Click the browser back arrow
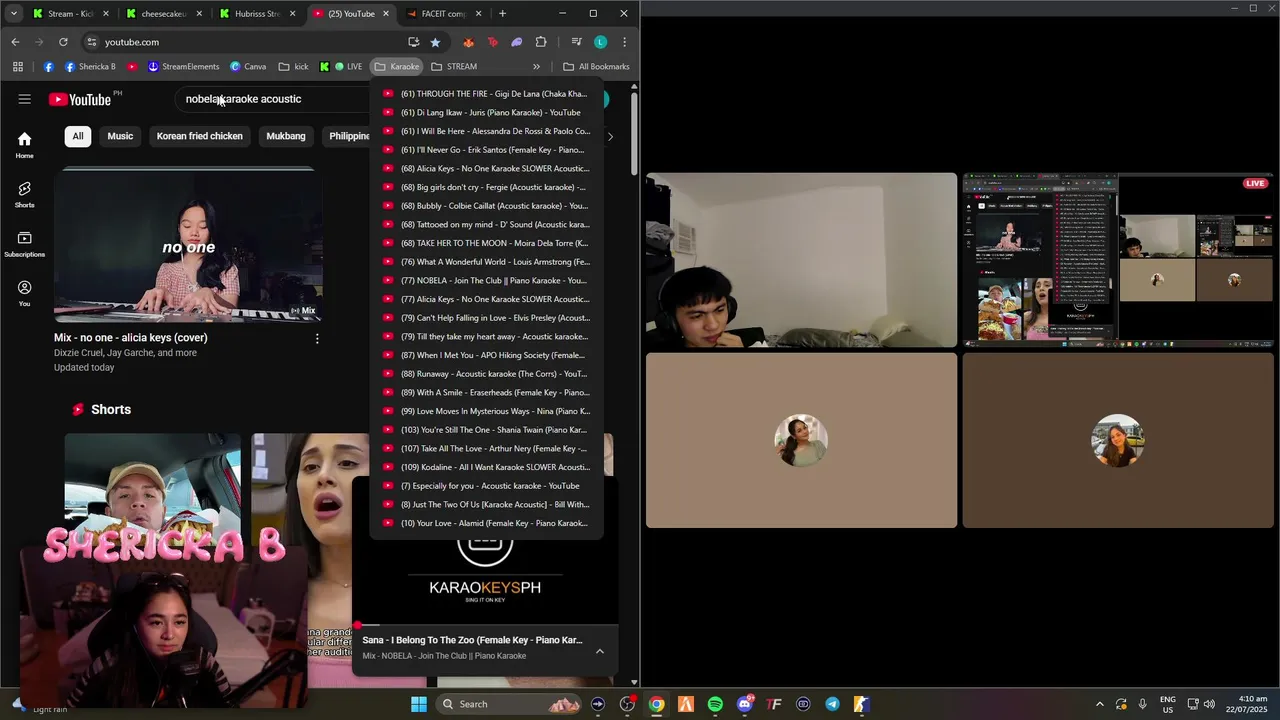This screenshot has height=720, width=1280. (x=15, y=42)
